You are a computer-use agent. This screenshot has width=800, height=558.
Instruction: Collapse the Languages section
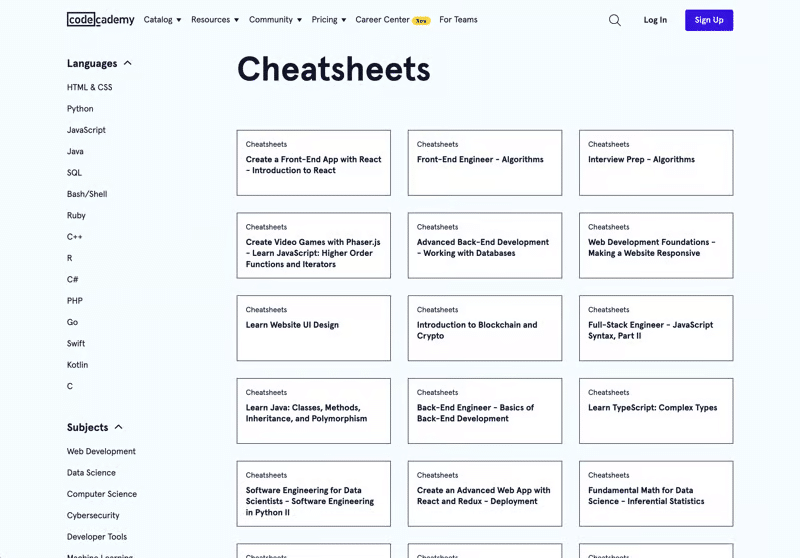(x=99, y=63)
